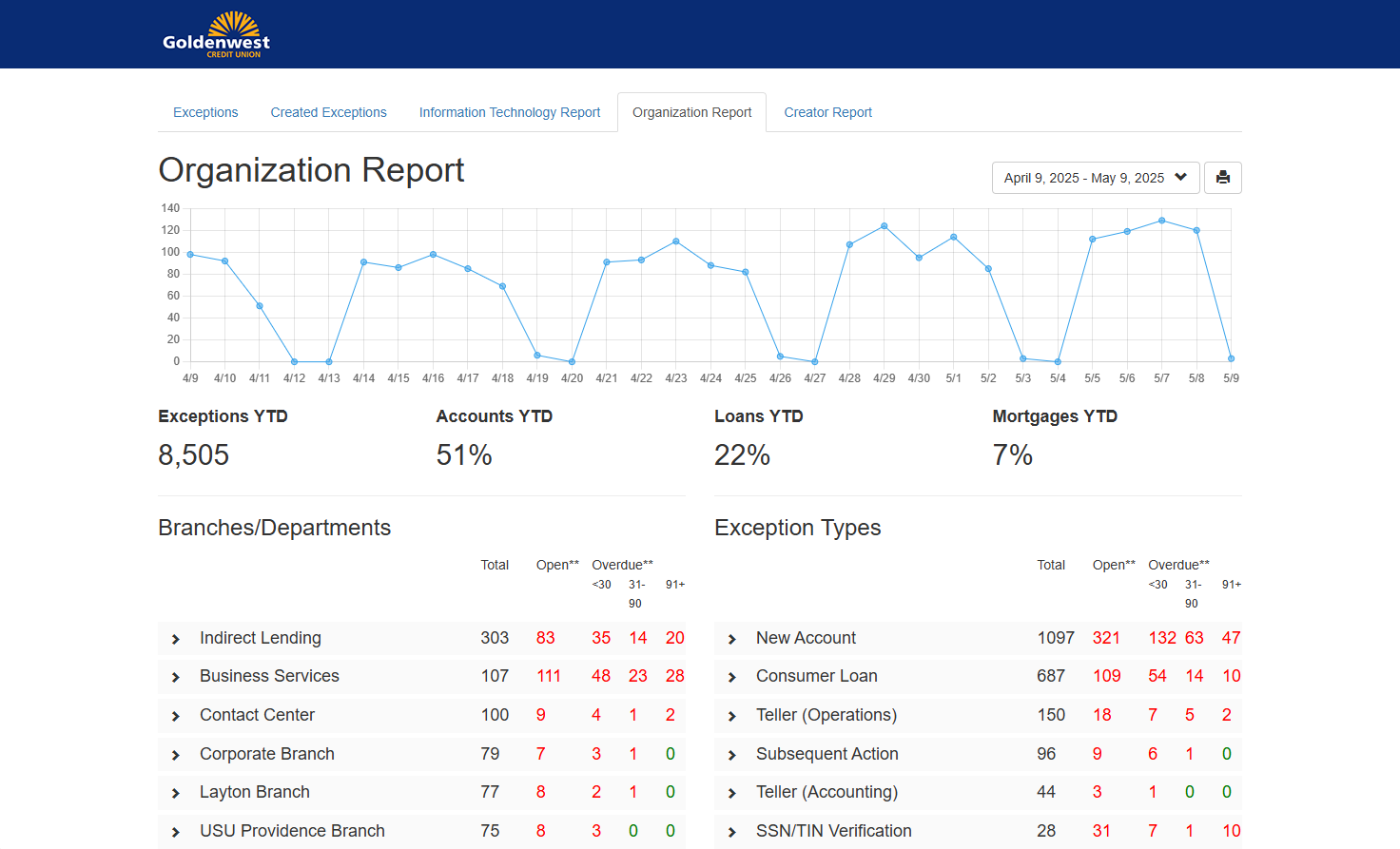Expand the Contact Center department row
This screenshot has height=849, width=1400.
click(176, 716)
